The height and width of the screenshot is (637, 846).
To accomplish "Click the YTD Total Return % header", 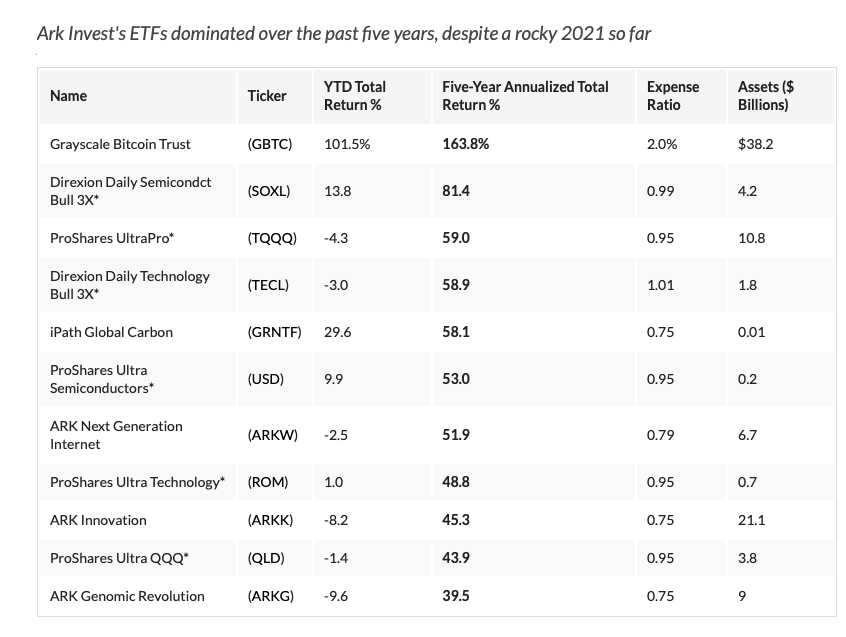I will (x=355, y=96).
